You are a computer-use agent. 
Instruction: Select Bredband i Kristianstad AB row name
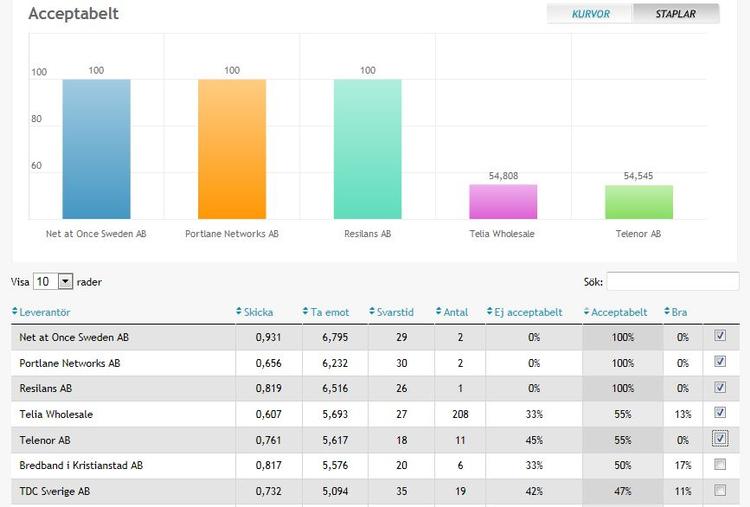81,465
